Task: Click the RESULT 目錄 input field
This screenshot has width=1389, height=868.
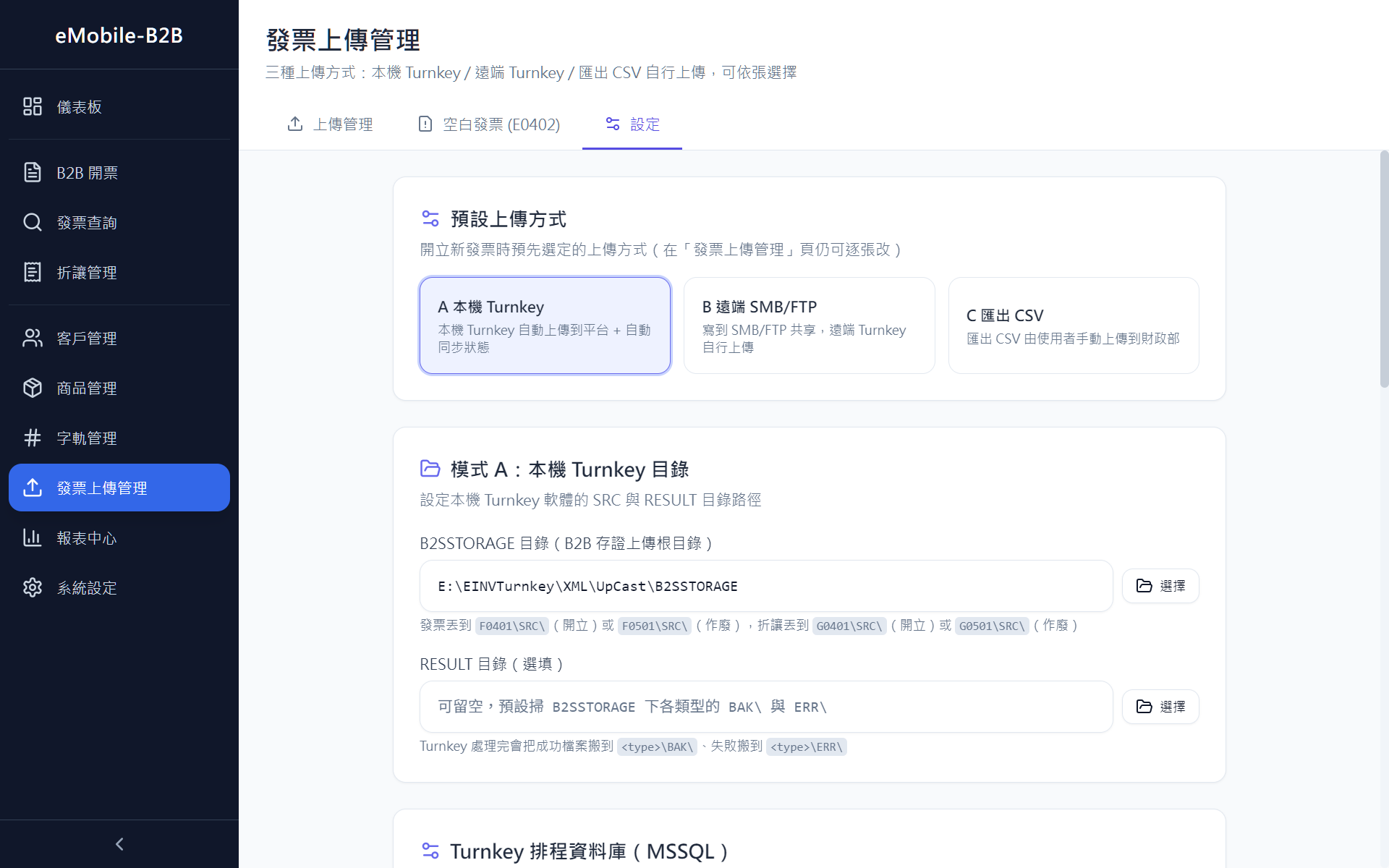Action: [x=766, y=707]
